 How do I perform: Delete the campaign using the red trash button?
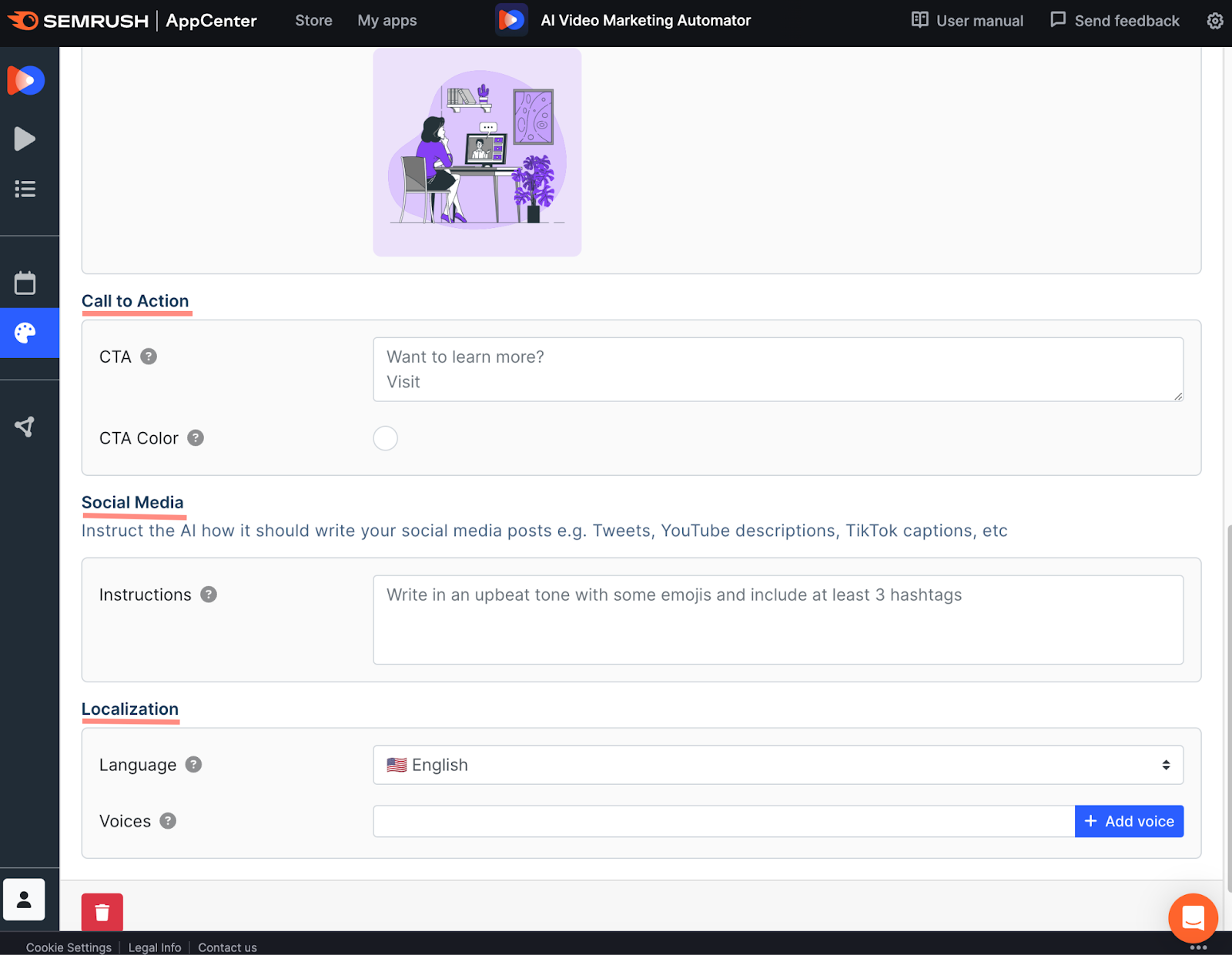(x=102, y=911)
